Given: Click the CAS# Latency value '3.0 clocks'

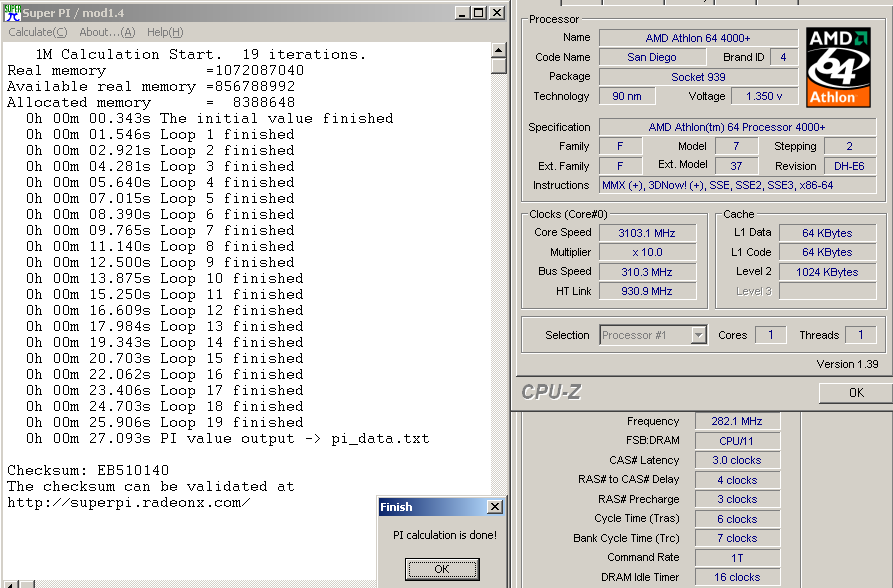Looking at the screenshot, I should [737, 460].
